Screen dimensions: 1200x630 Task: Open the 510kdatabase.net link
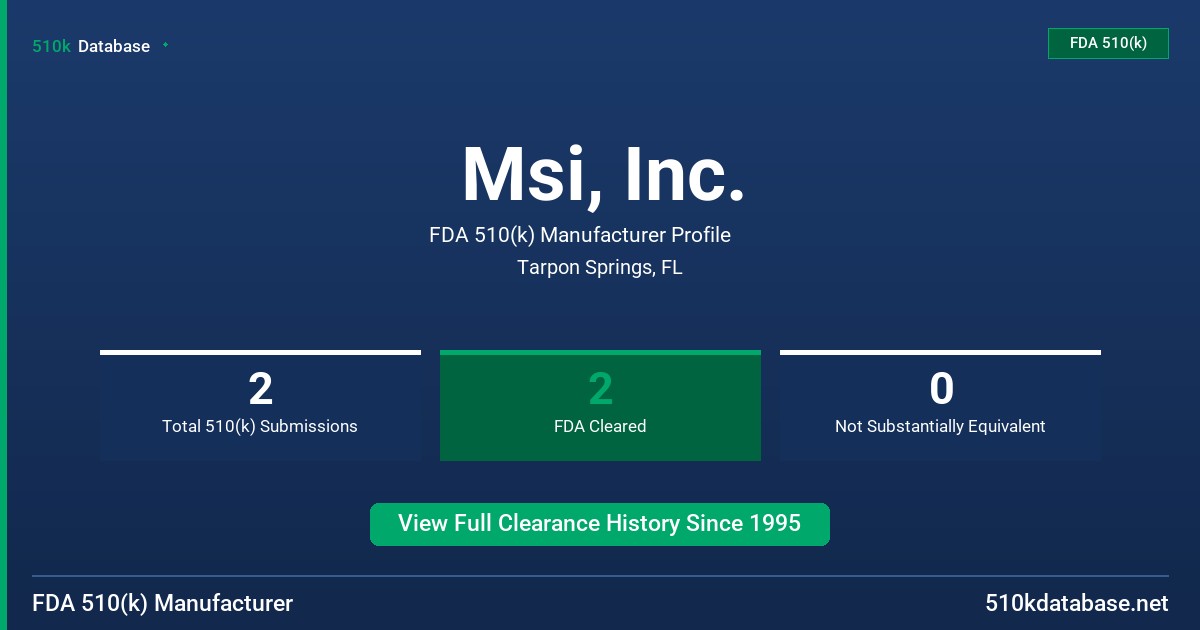click(1077, 603)
